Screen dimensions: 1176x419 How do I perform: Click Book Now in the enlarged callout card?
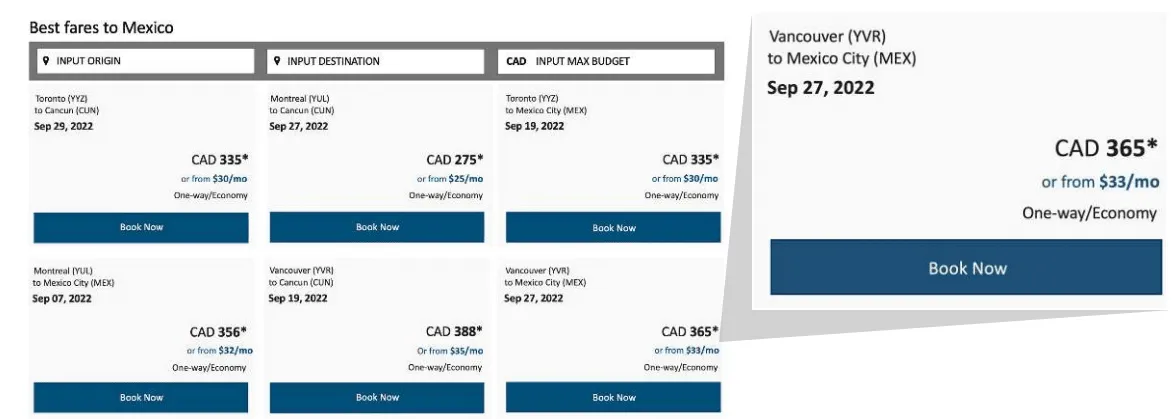pyautogui.click(x=967, y=268)
